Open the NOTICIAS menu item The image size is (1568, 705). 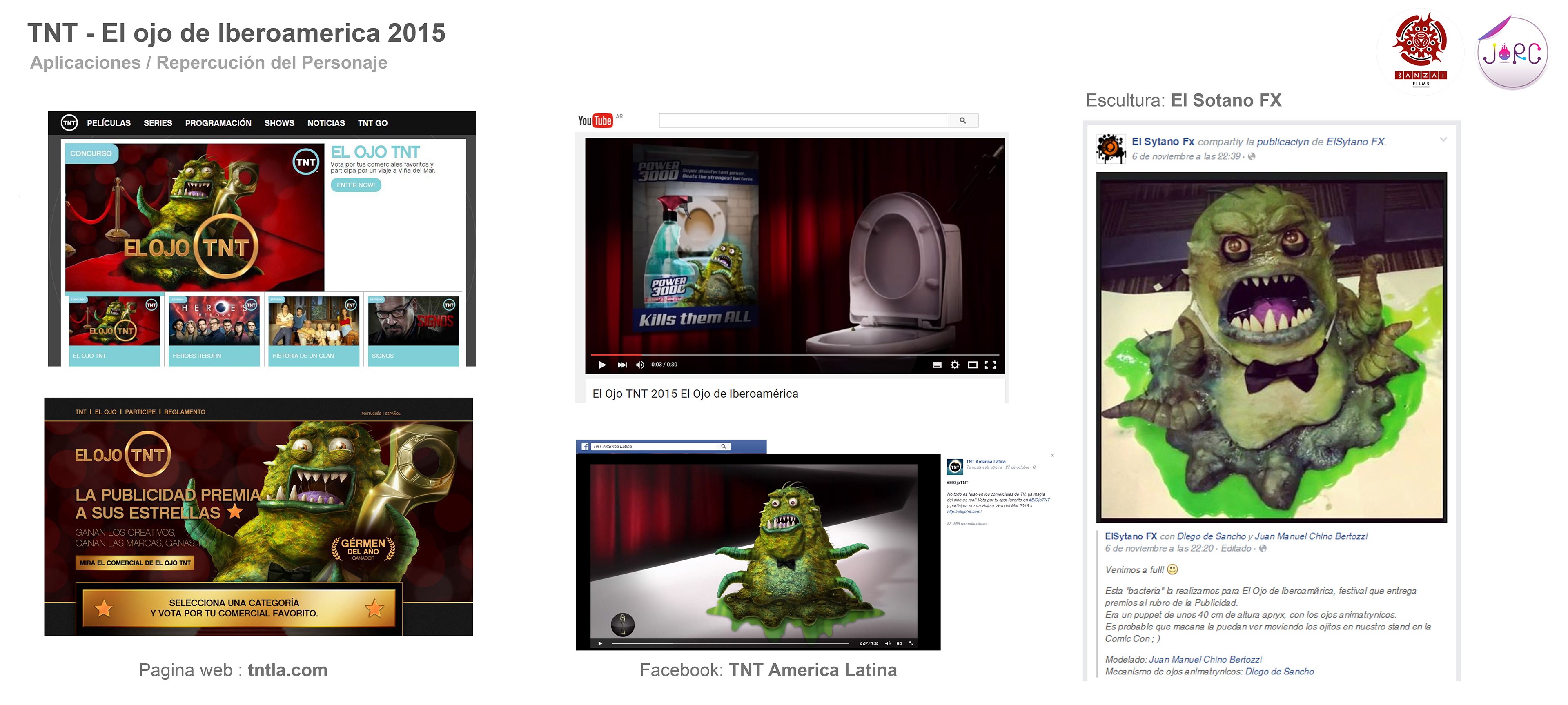tap(326, 123)
